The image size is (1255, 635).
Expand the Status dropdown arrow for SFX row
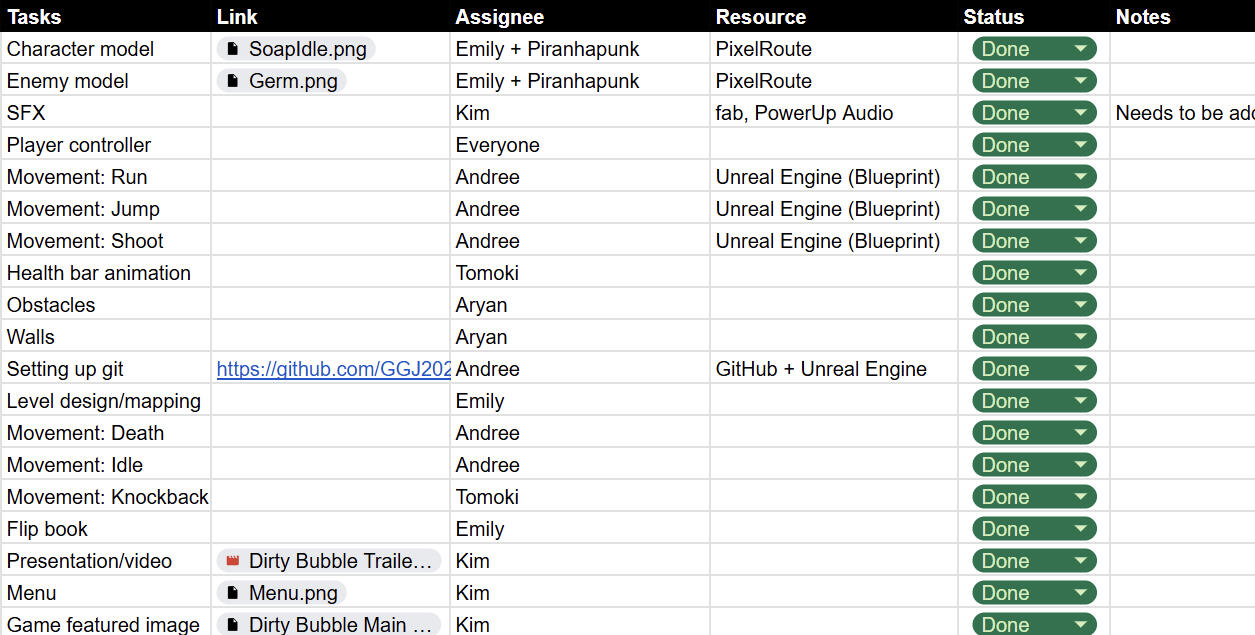[x=1080, y=113]
